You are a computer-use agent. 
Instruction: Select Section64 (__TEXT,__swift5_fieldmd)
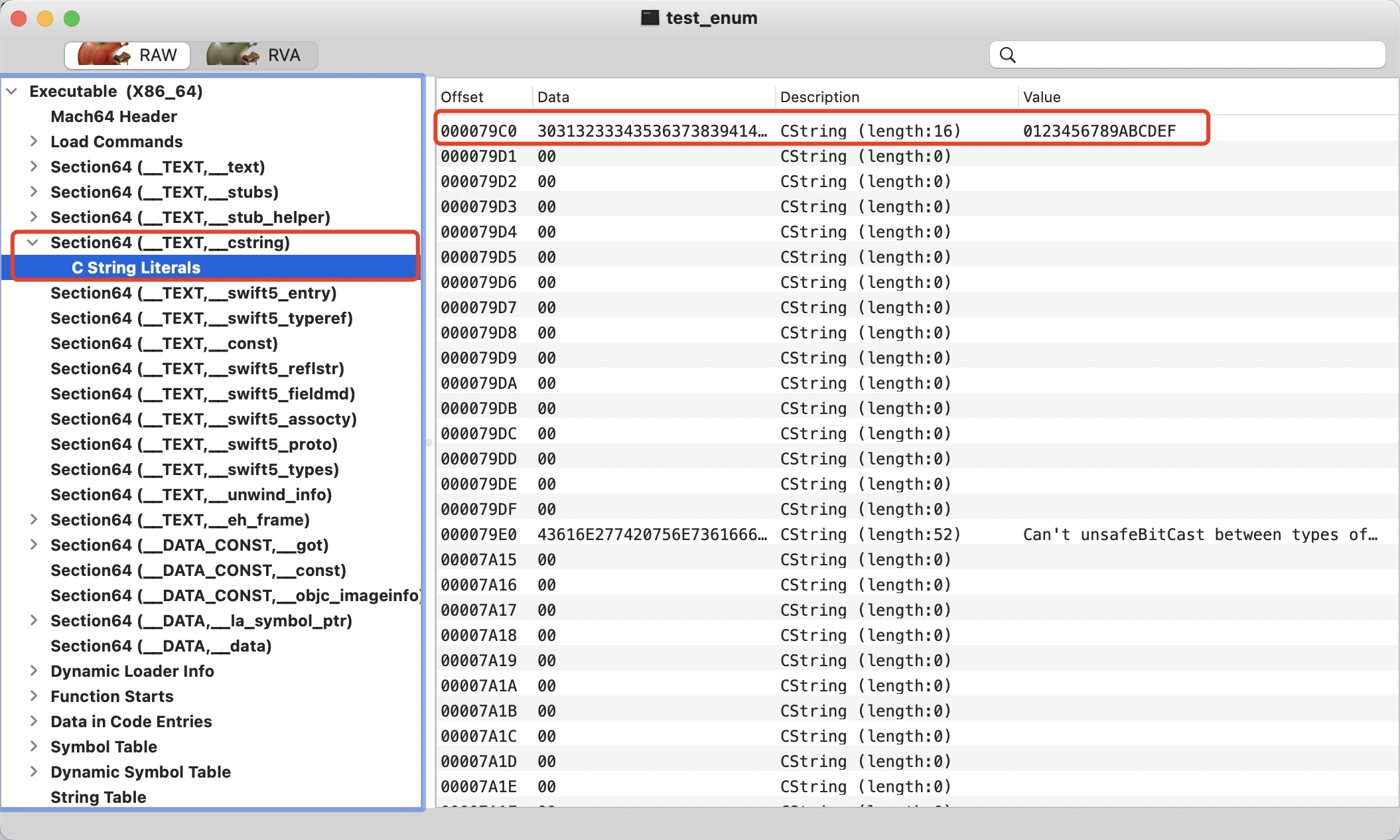pos(202,394)
